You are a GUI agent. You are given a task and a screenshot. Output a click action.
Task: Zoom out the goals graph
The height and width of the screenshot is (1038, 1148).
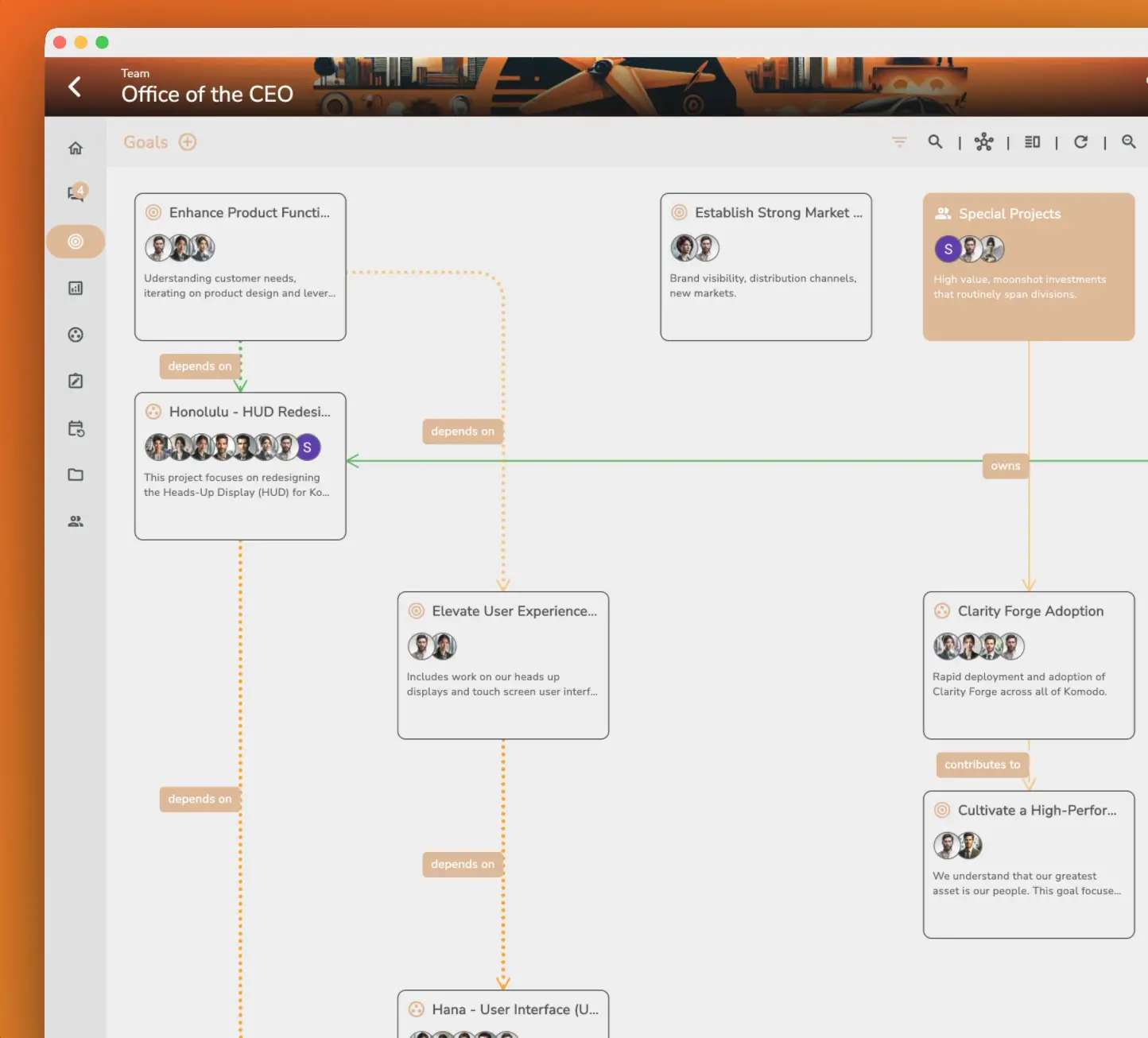pos(1129,141)
